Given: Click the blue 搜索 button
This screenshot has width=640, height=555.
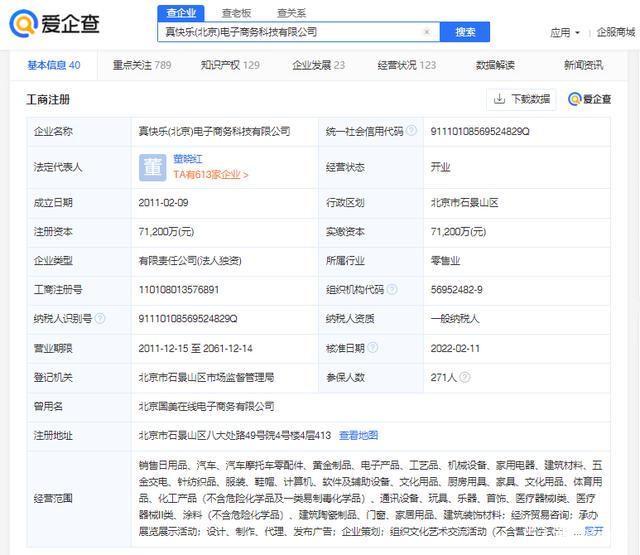Looking at the screenshot, I should 465,32.
